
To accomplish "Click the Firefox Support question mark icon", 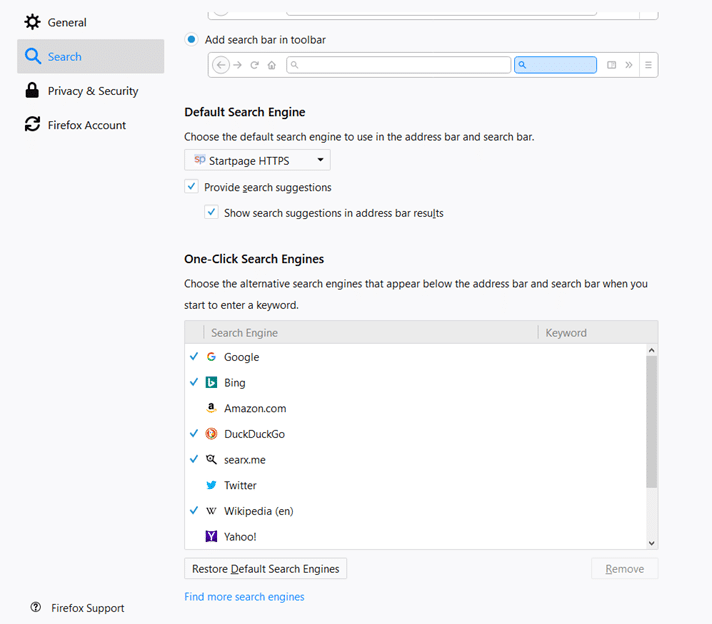I will (x=35, y=607).
